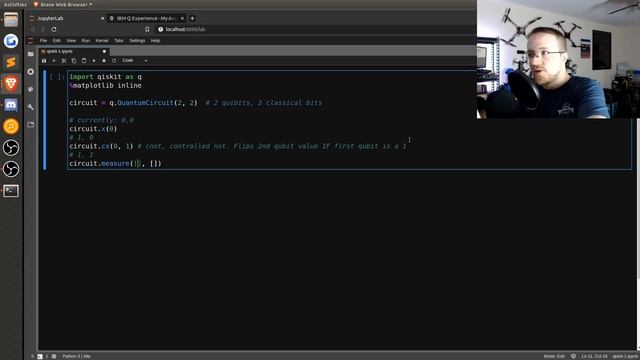Click the unsaved dot on the notebook tab
The width and height of the screenshot is (640, 360).
104,51
